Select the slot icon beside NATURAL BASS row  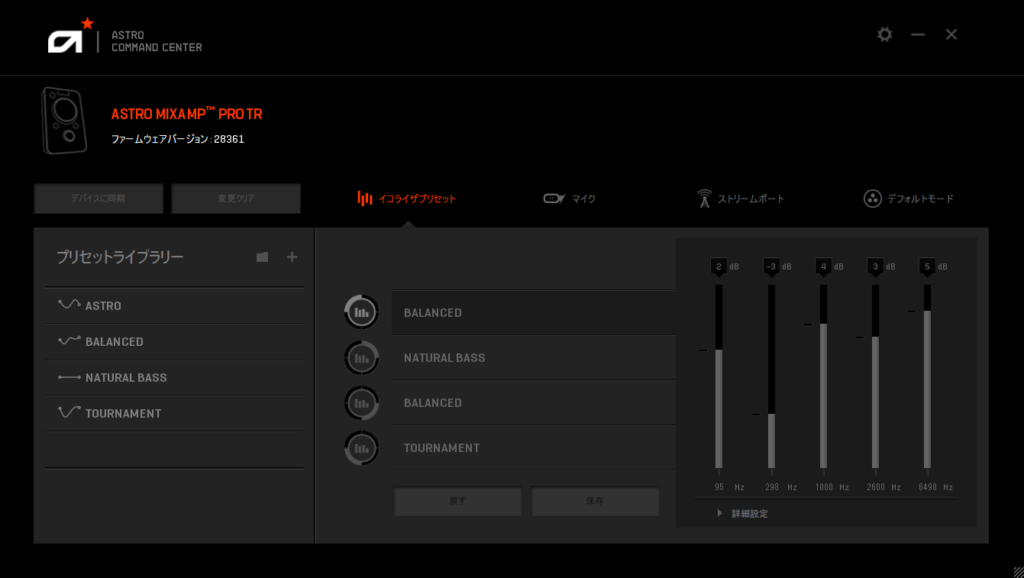(x=361, y=357)
